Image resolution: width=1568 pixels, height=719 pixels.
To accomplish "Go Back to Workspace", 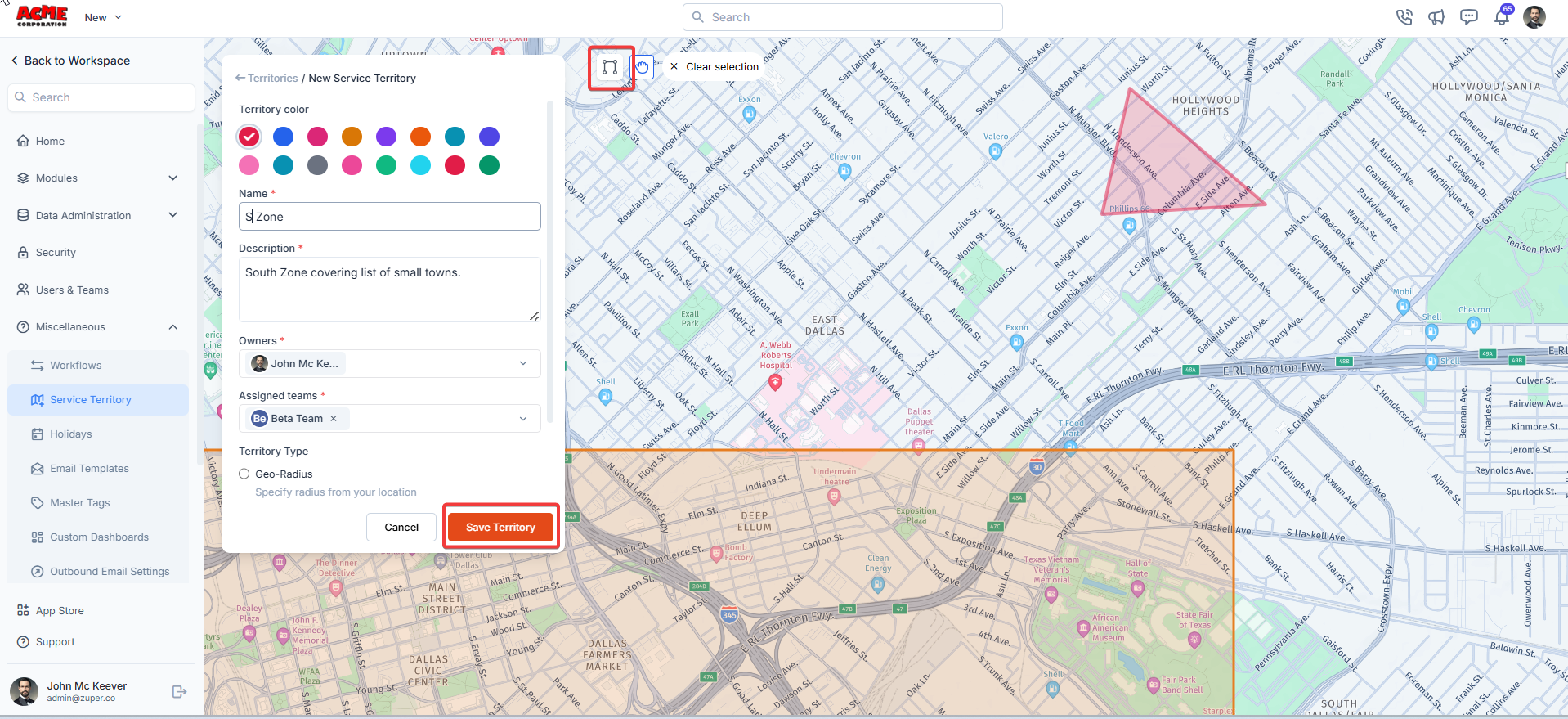I will [70, 61].
